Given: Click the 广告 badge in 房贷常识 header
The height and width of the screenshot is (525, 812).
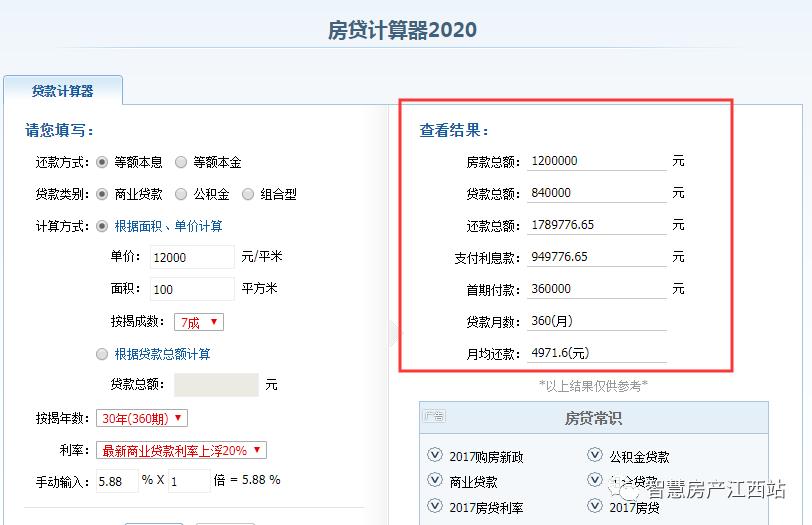Looking at the screenshot, I should click(x=434, y=416).
